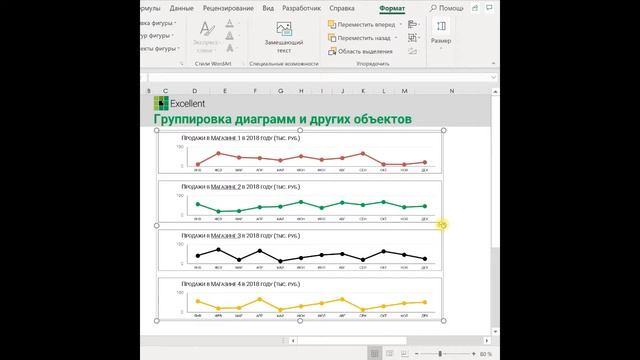
Task: Click the Магазин 2 green chart
Action: pyautogui.click(x=300, y=201)
